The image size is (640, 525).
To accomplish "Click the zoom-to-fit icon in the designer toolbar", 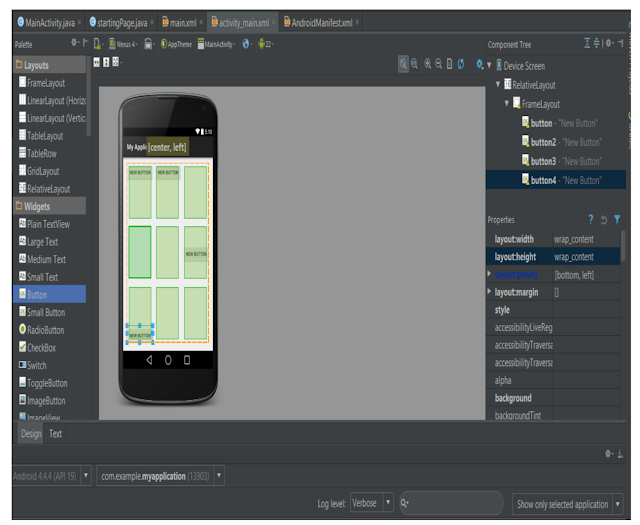I will coord(404,63).
